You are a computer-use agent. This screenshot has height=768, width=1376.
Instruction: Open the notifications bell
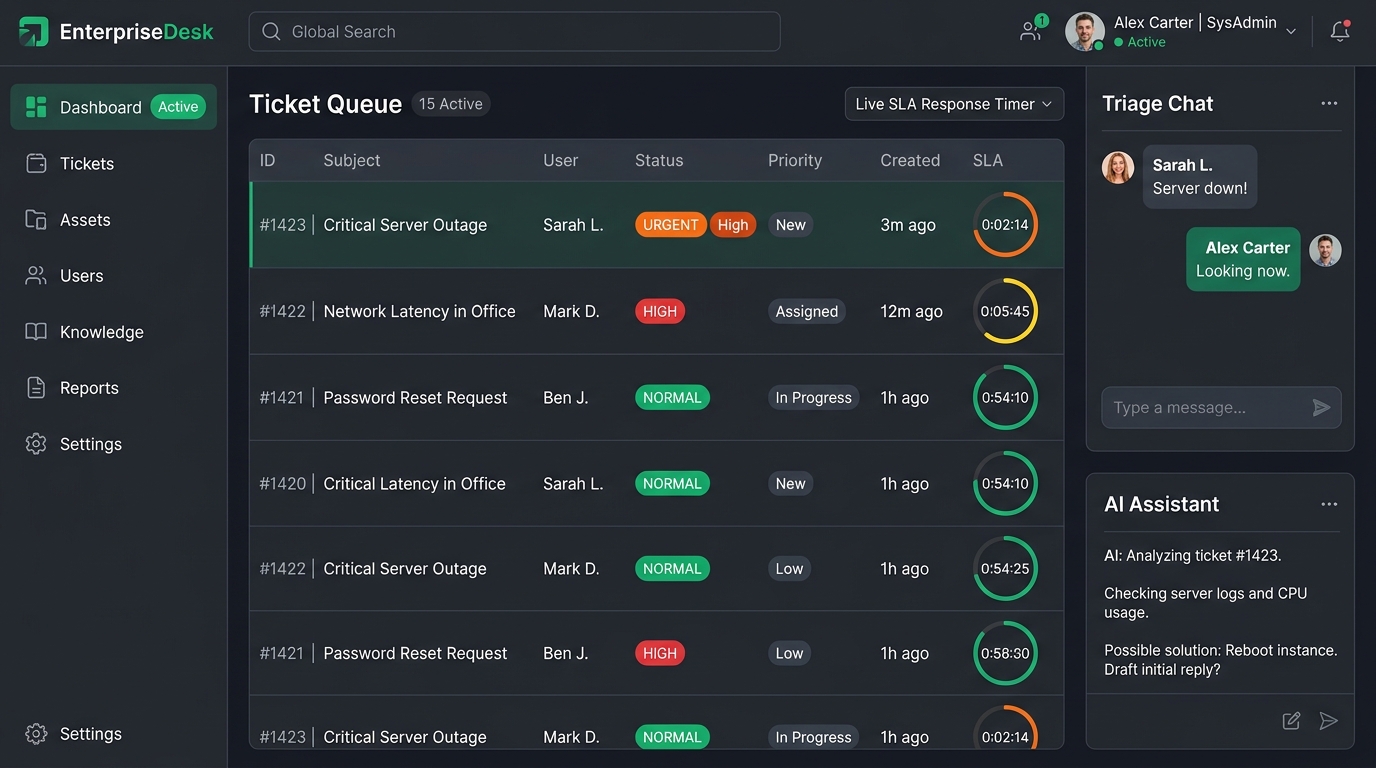click(x=1340, y=31)
